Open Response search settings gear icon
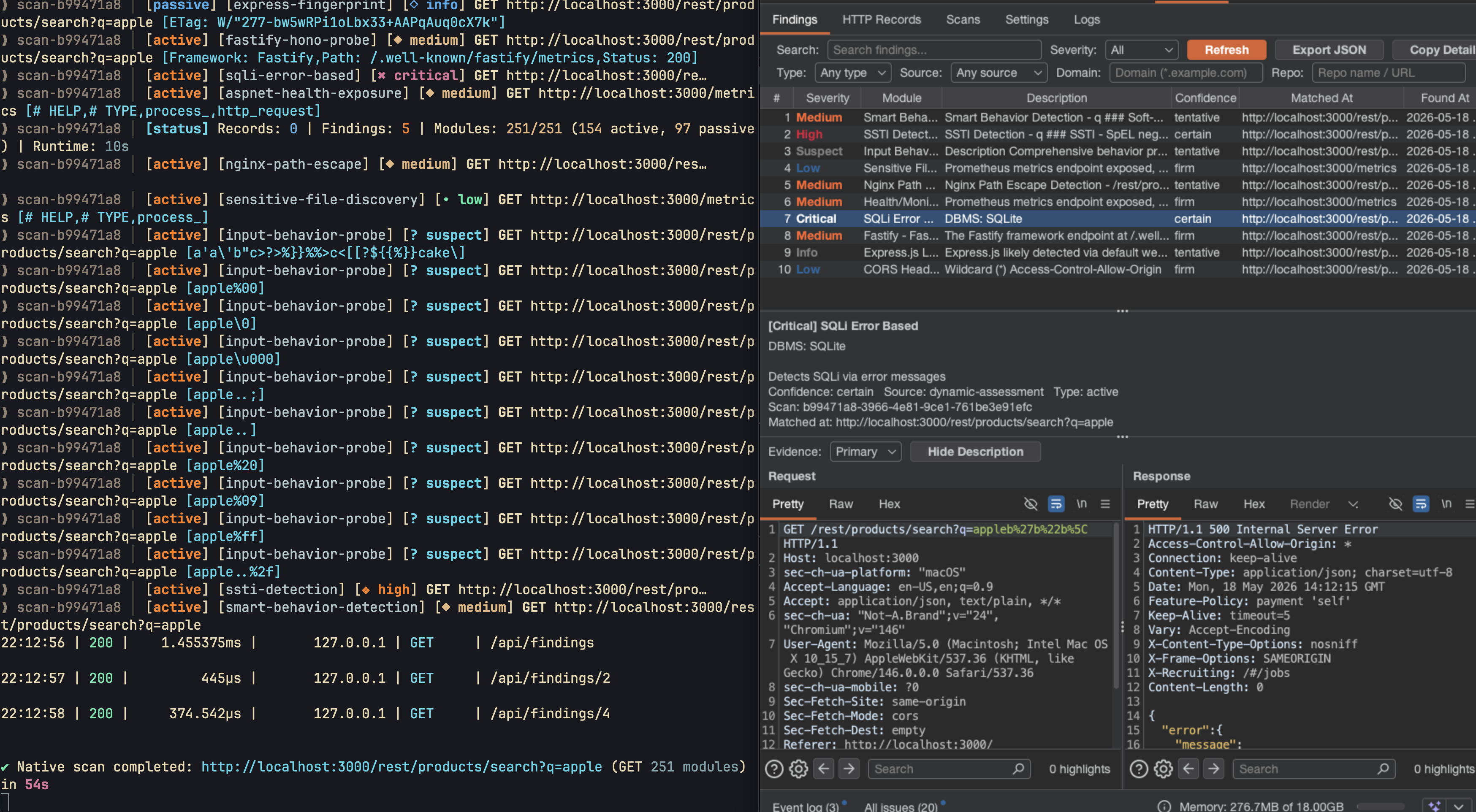 [x=1163, y=769]
